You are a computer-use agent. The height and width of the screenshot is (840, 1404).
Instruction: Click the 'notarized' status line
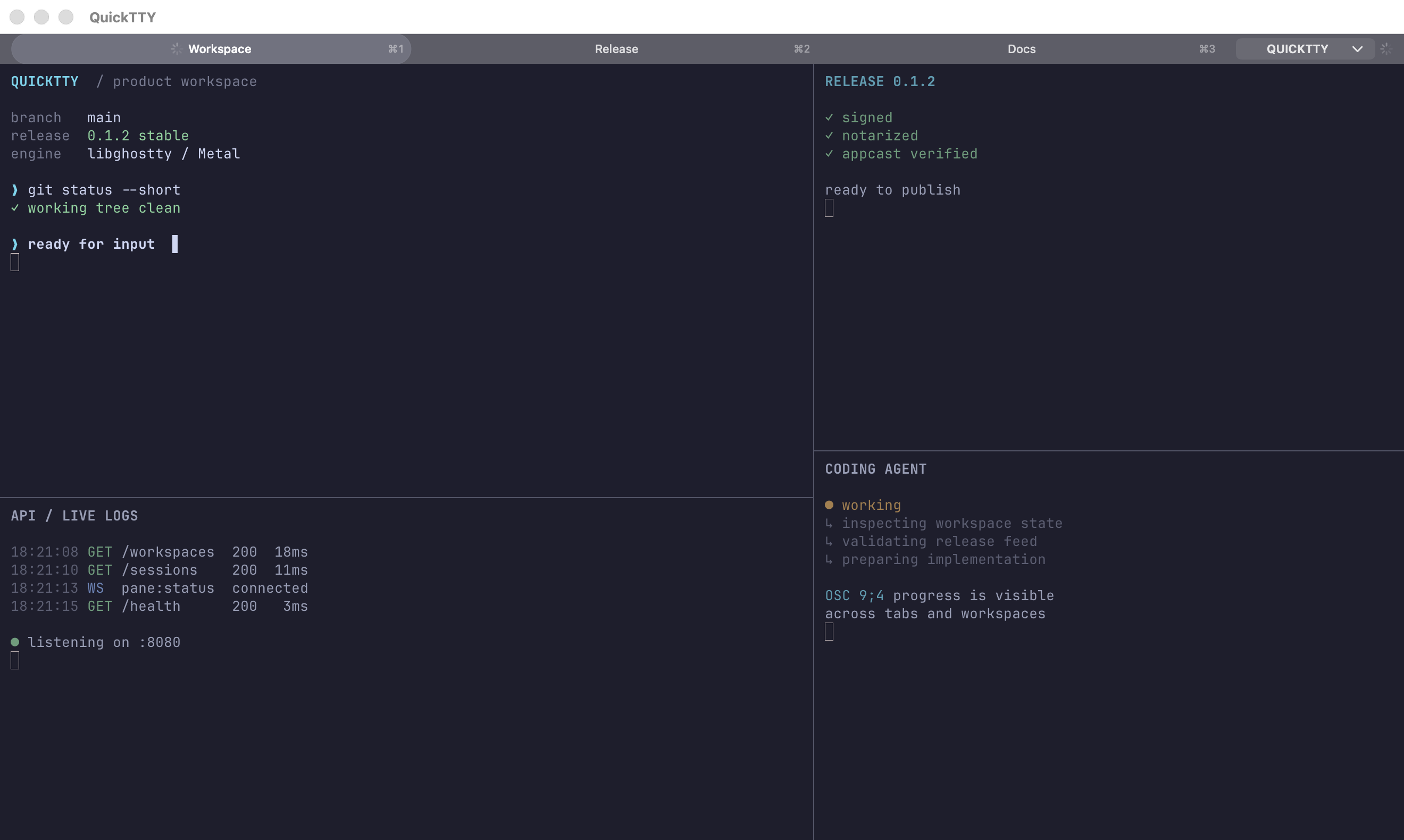pos(880,136)
